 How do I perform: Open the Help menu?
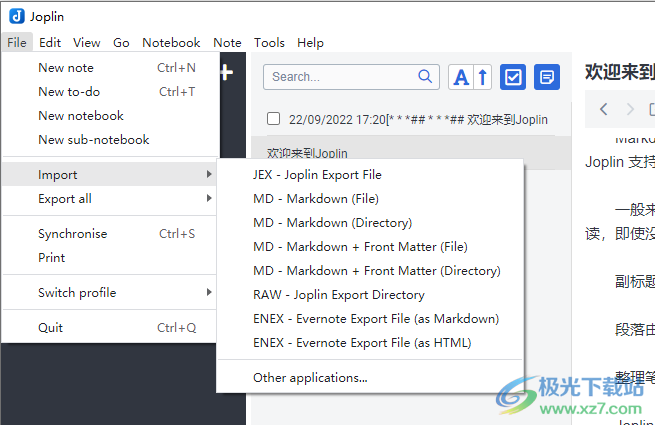tap(310, 43)
